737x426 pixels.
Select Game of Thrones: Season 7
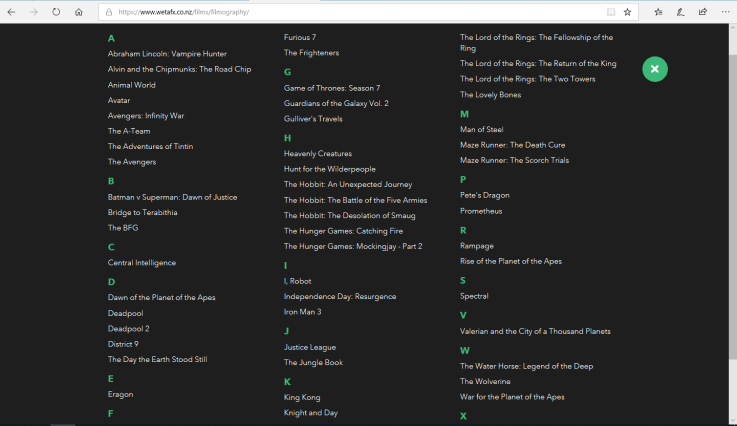pyautogui.click(x=331, y=88)
